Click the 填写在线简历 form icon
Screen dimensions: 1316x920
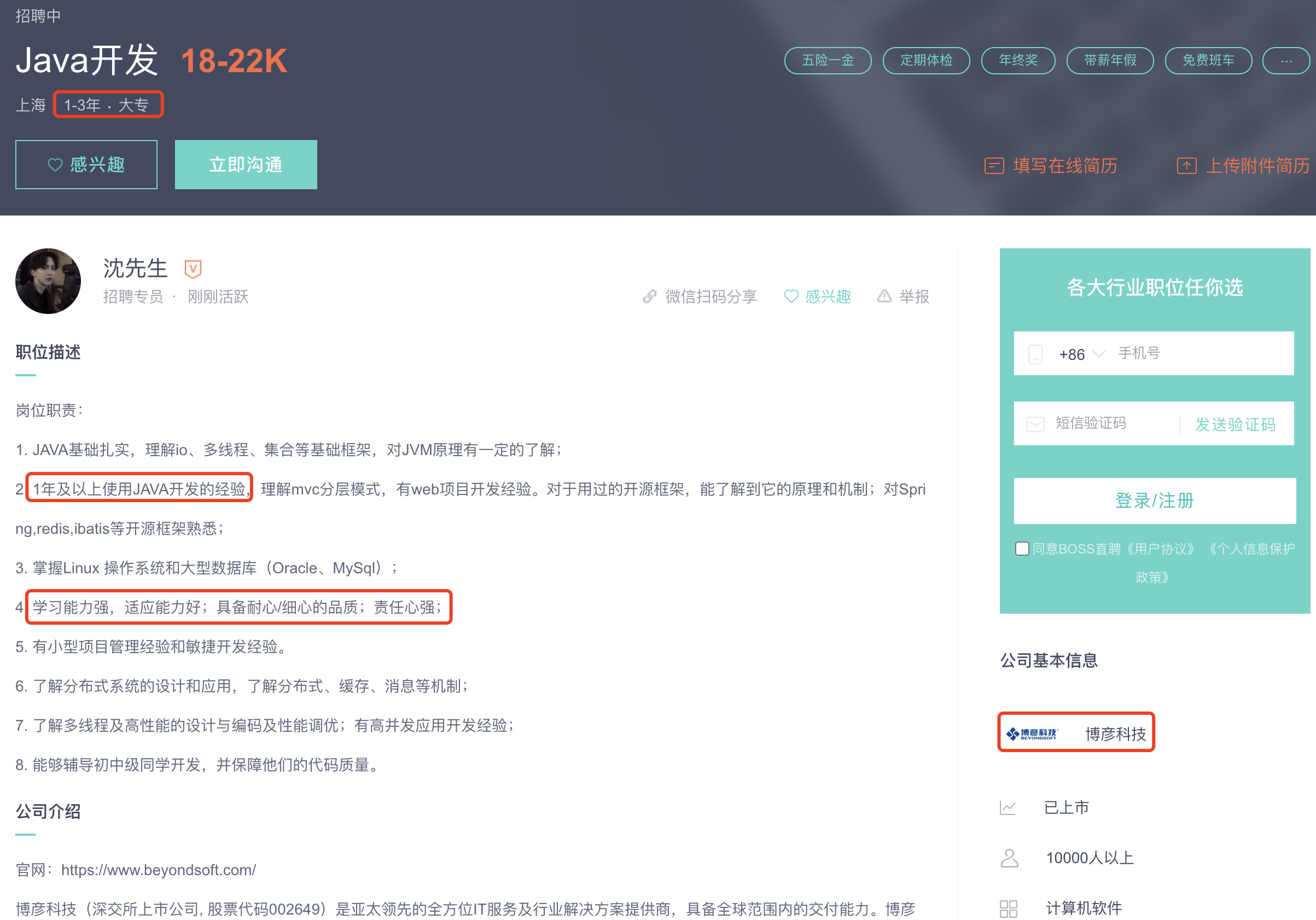click(x=994, y=166)
